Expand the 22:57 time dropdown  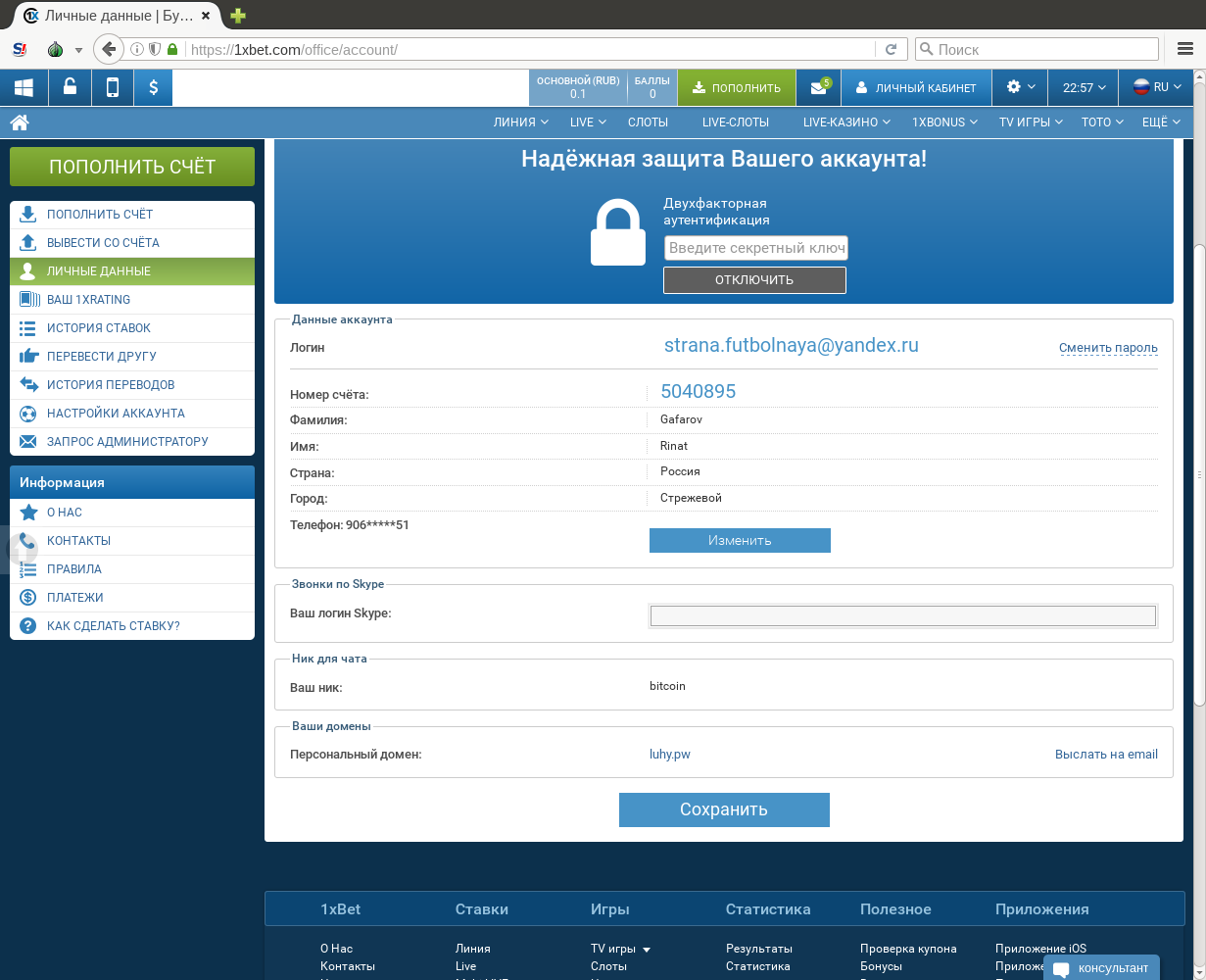click(x=1084, y=87)
